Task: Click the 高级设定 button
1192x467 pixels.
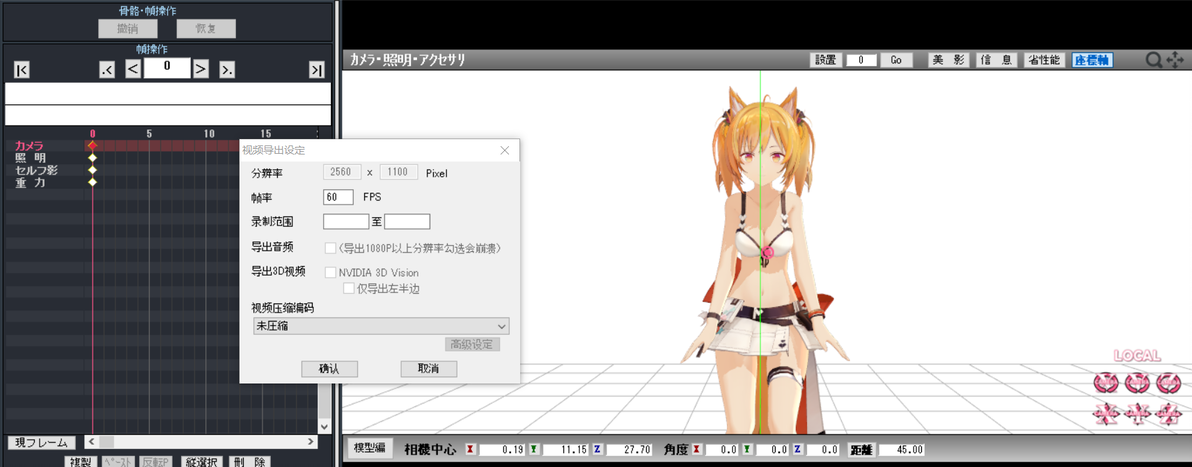Action: pyautogui.click(x=472, y=345)
